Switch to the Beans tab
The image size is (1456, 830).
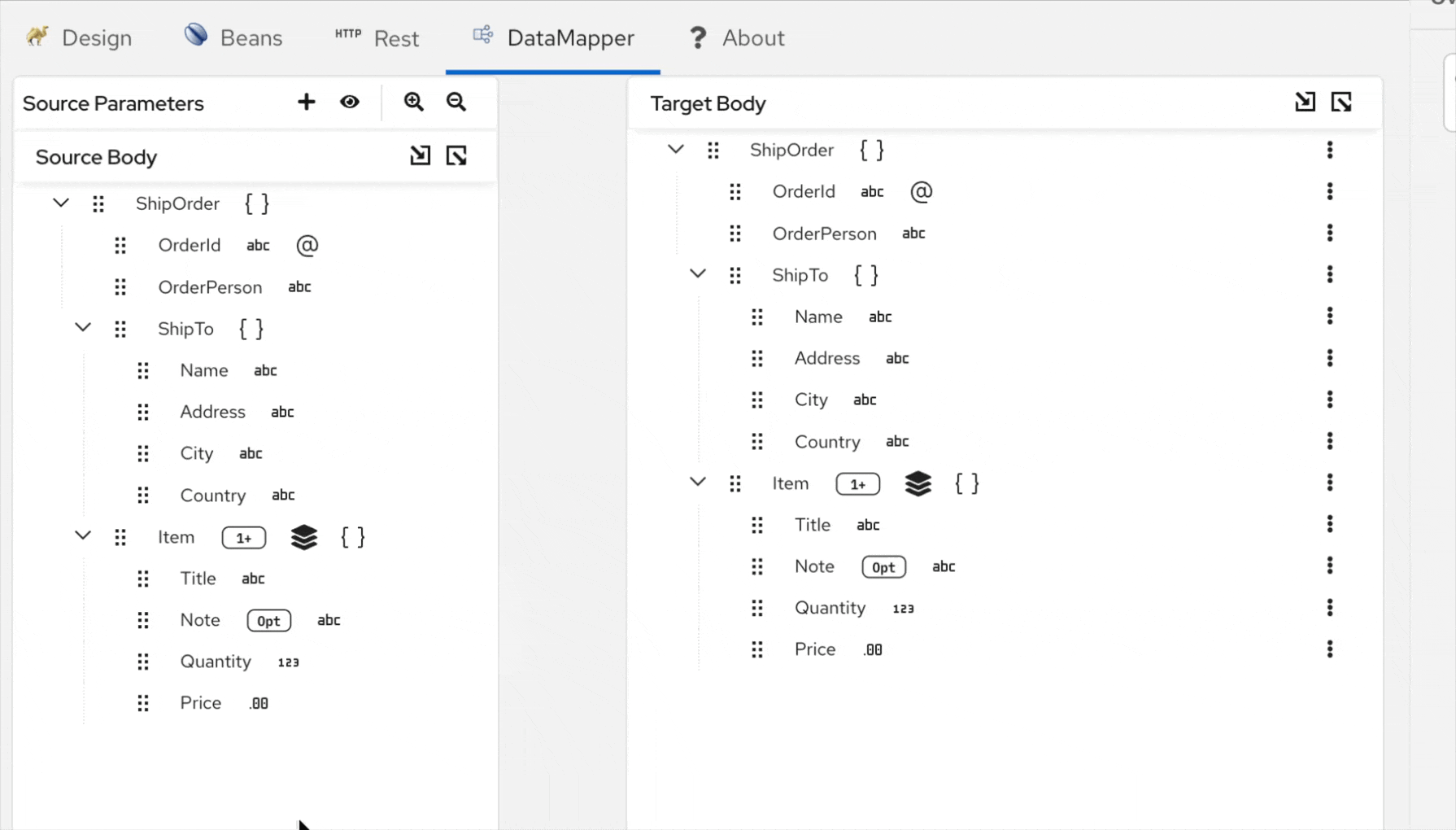point(233,37)
